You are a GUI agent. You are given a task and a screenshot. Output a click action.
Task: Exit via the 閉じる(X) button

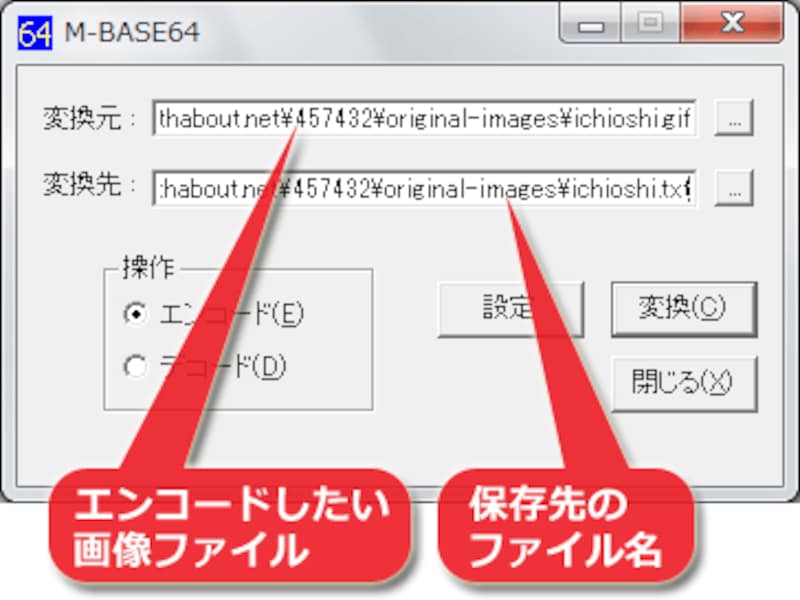tap(684, 383)
